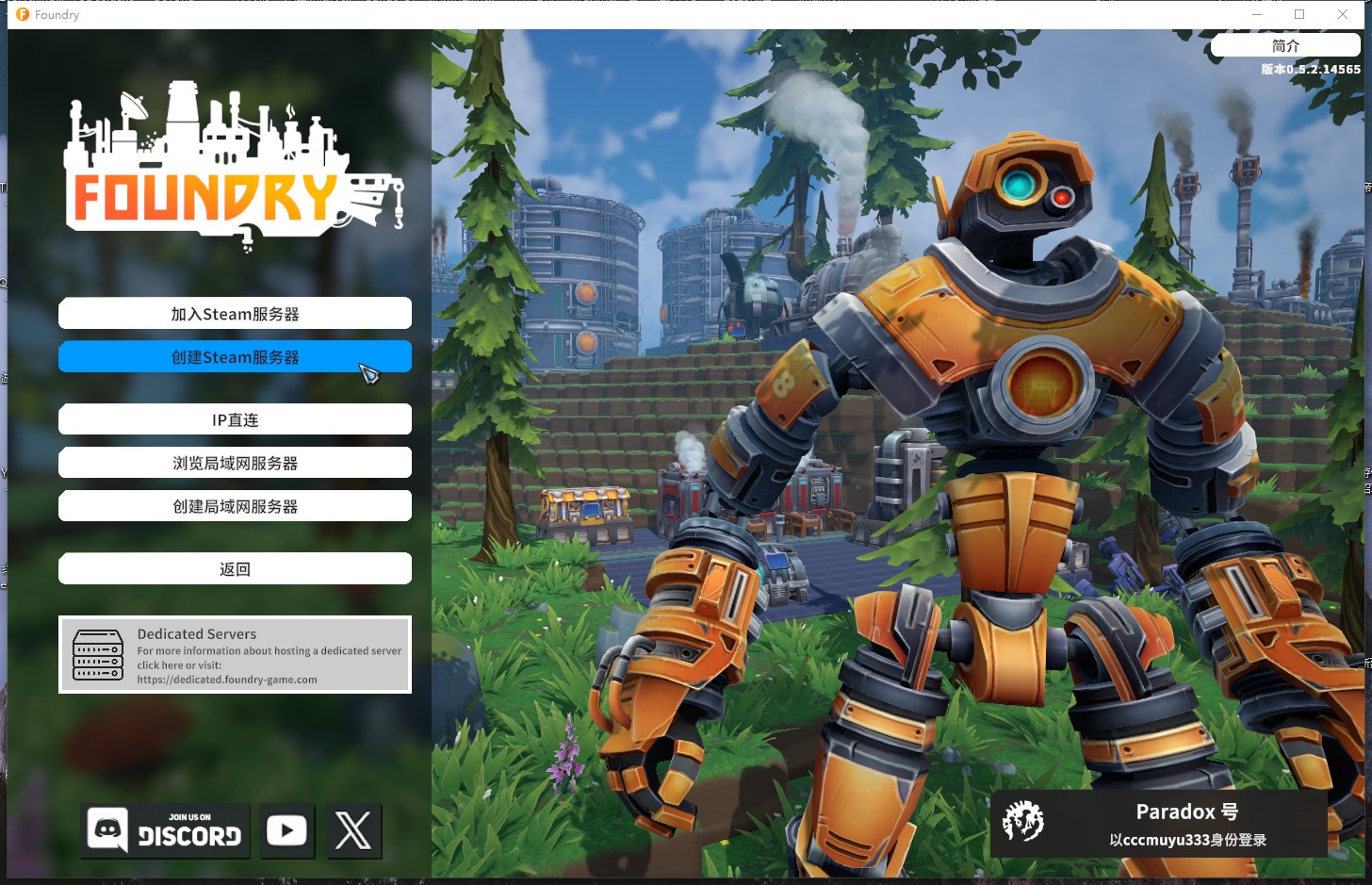Minimize the Foundry window
This screenshot has width=1372, height=885.
1257,14
